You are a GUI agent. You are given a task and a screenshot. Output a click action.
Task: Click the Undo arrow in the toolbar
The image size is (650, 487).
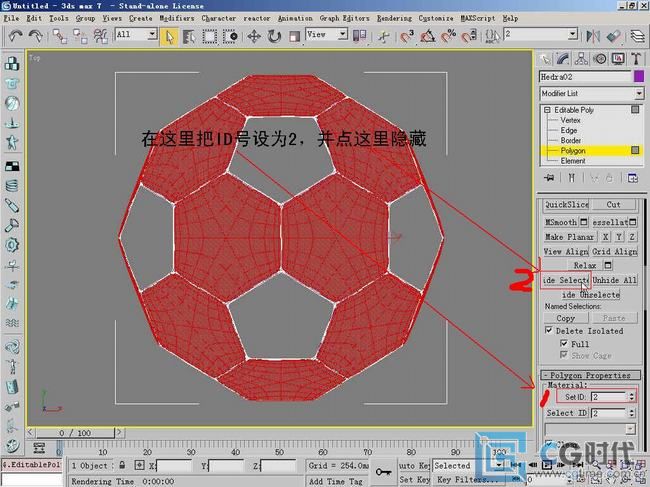click(16, 36)
